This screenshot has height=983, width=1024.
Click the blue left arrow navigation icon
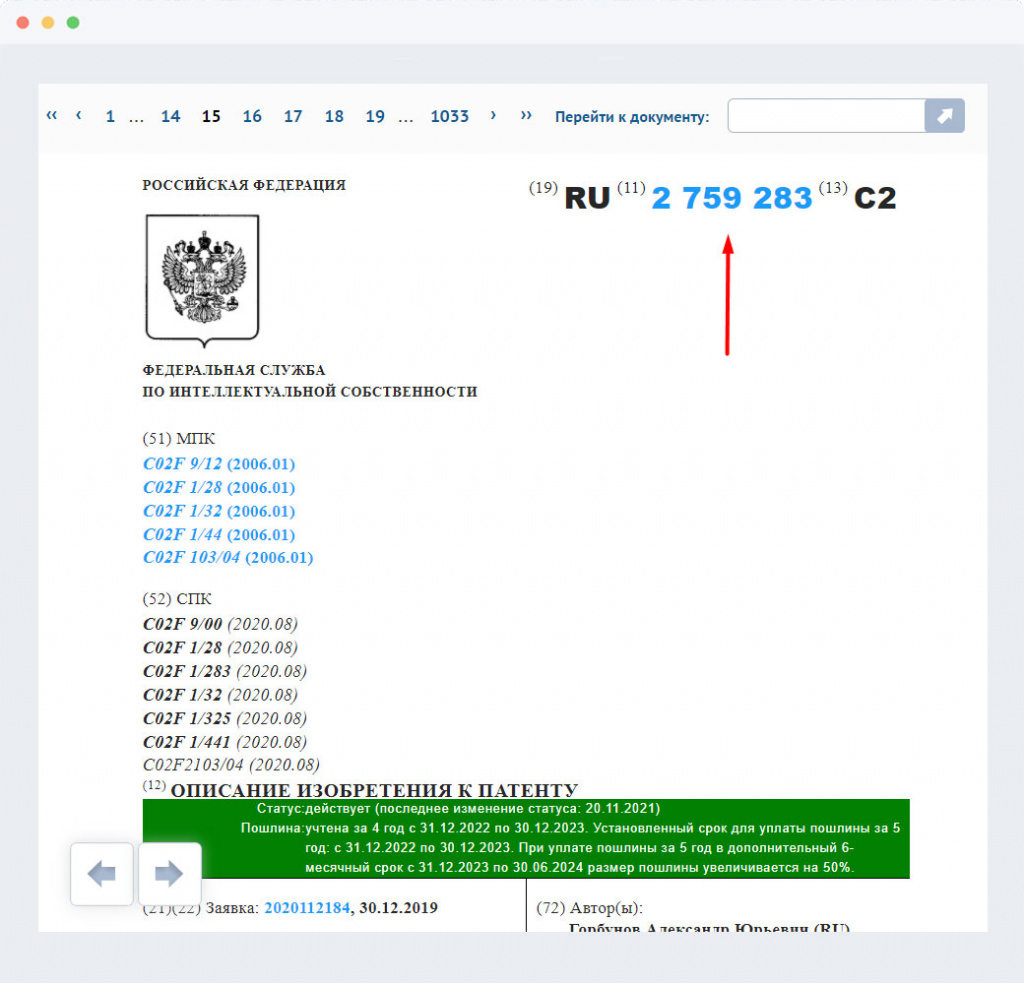click(x=100, y=873)
